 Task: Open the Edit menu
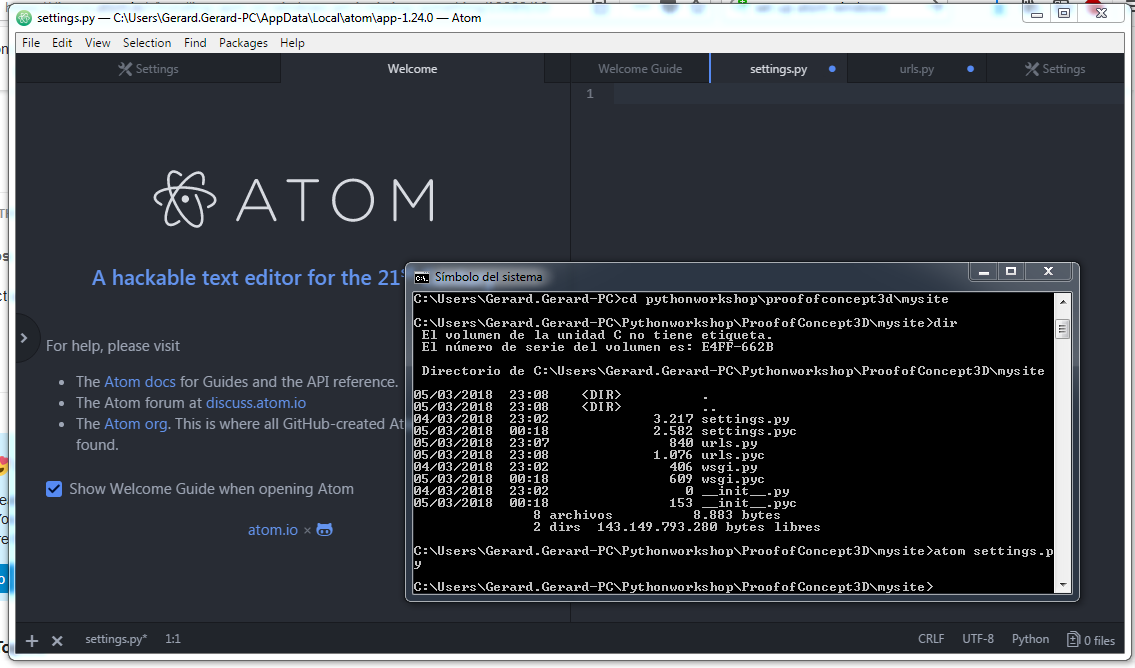(62, 43)
